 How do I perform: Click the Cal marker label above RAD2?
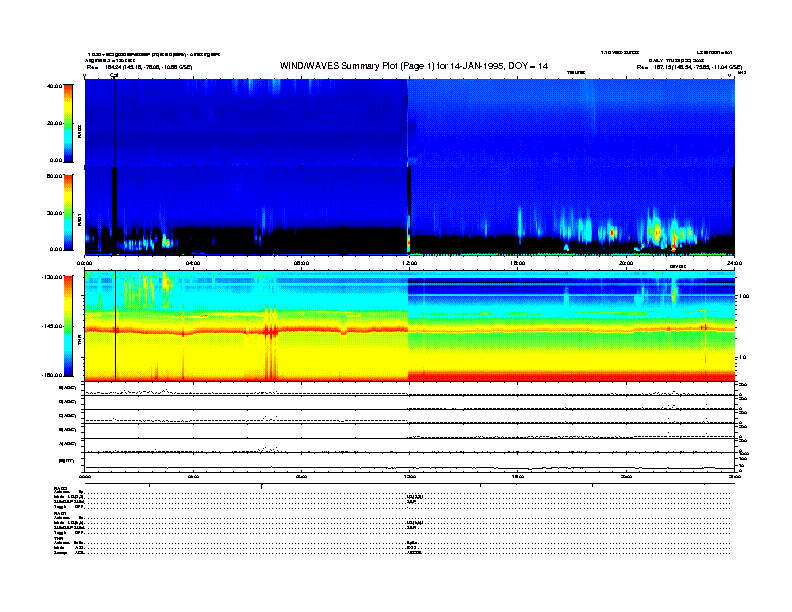coord(114,75)
